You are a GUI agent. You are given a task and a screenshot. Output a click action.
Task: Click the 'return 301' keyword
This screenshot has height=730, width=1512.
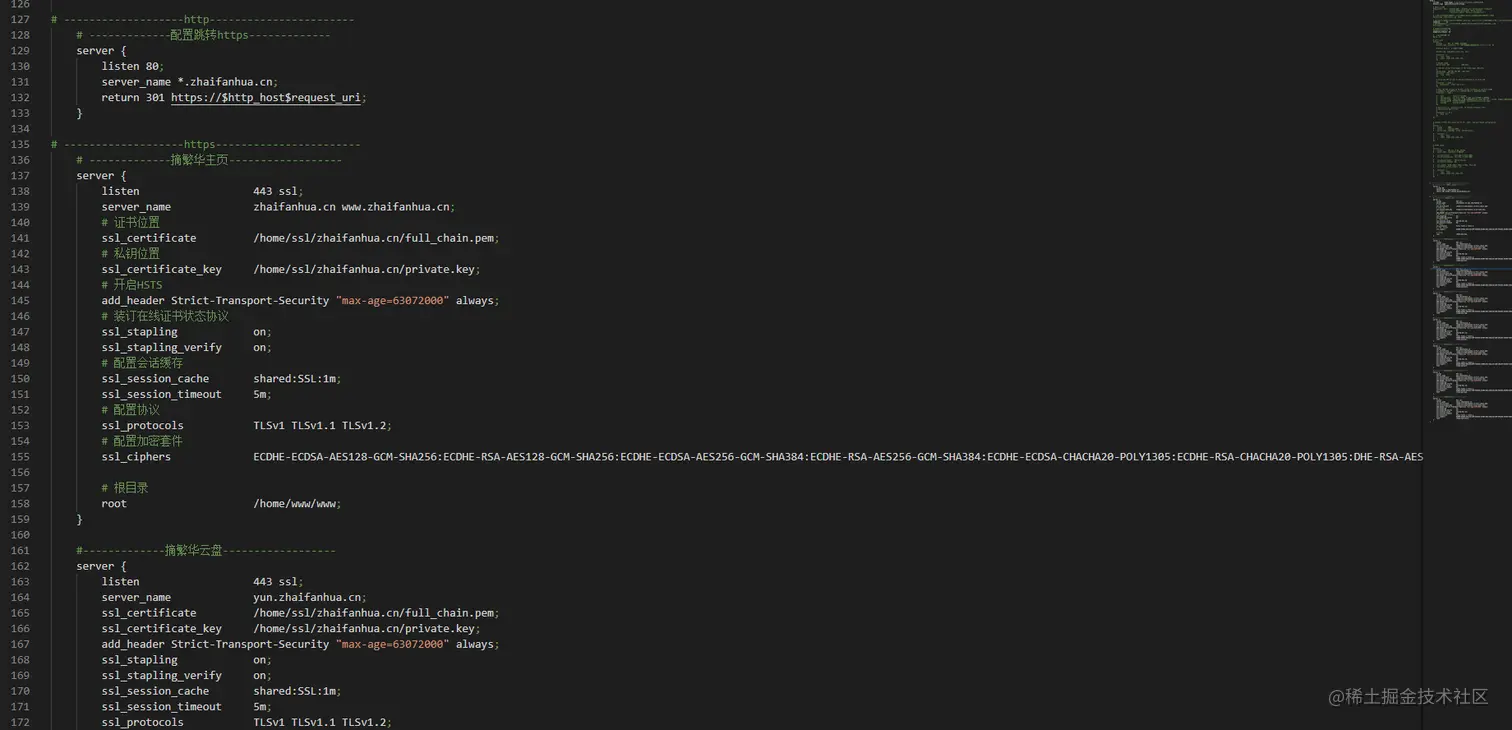click(132, 98)
